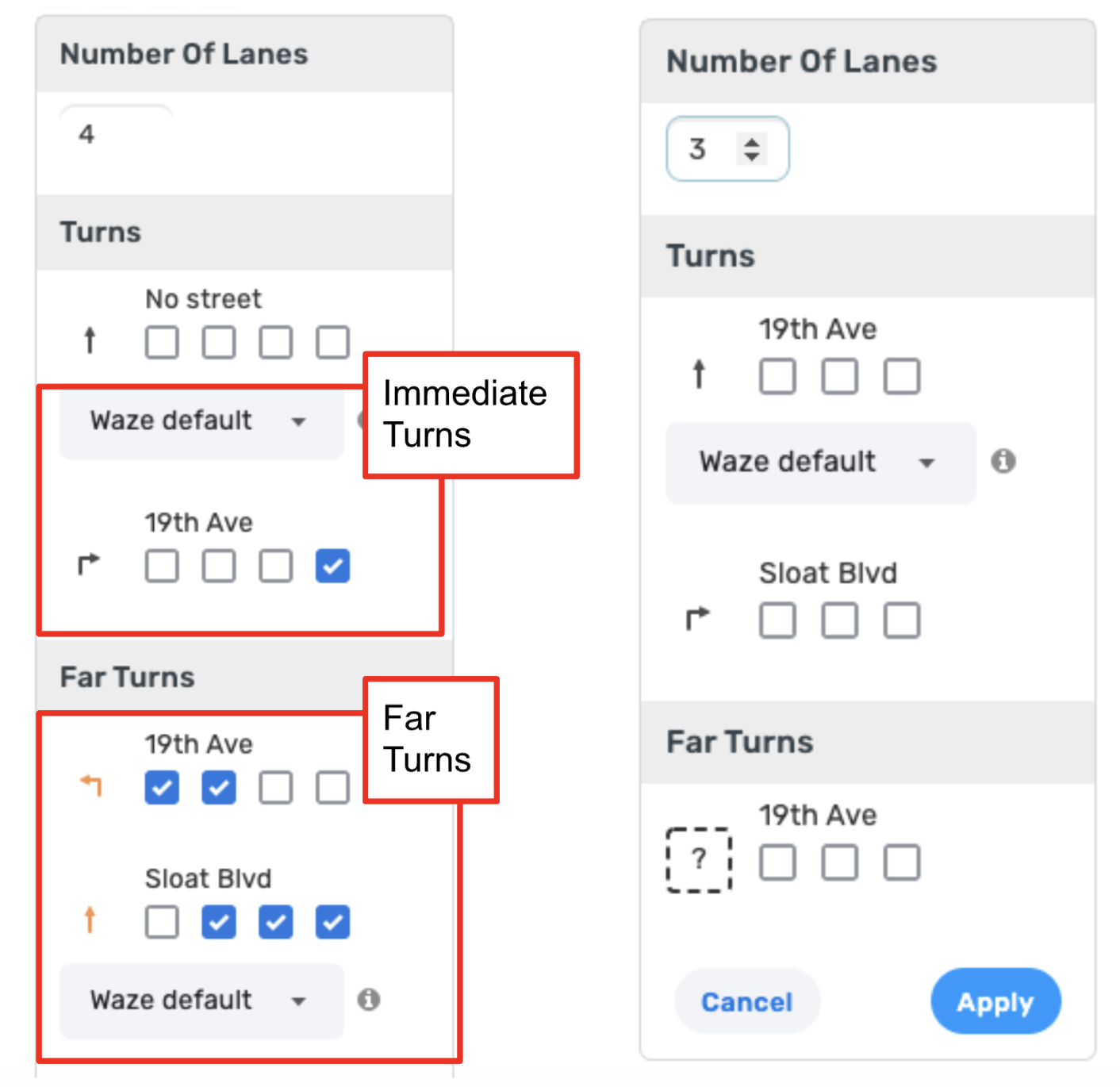Image resolution: width=1120 pixels, height=1087 pixels.
Task: Click the info icon beside the right panel's Waze default
Action: click(x=1003, y=461)
